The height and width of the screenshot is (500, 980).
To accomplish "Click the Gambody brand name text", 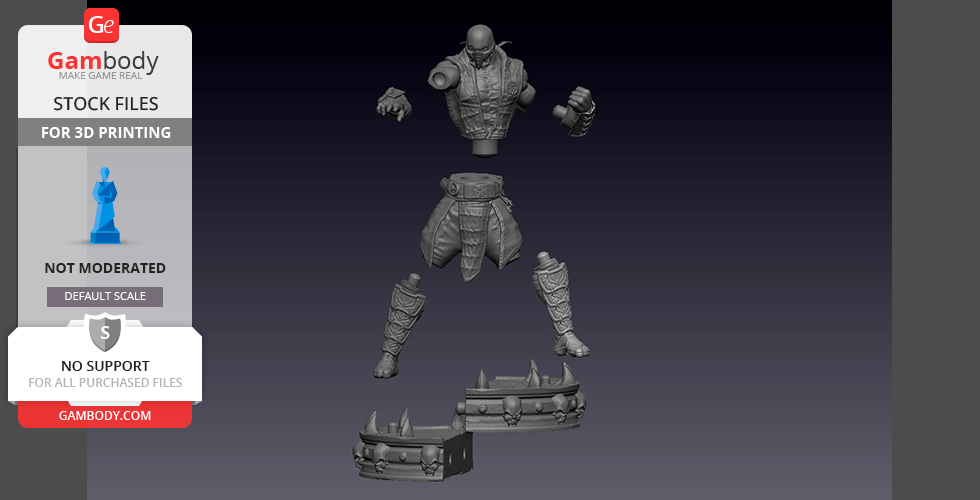I will [104, 62].
